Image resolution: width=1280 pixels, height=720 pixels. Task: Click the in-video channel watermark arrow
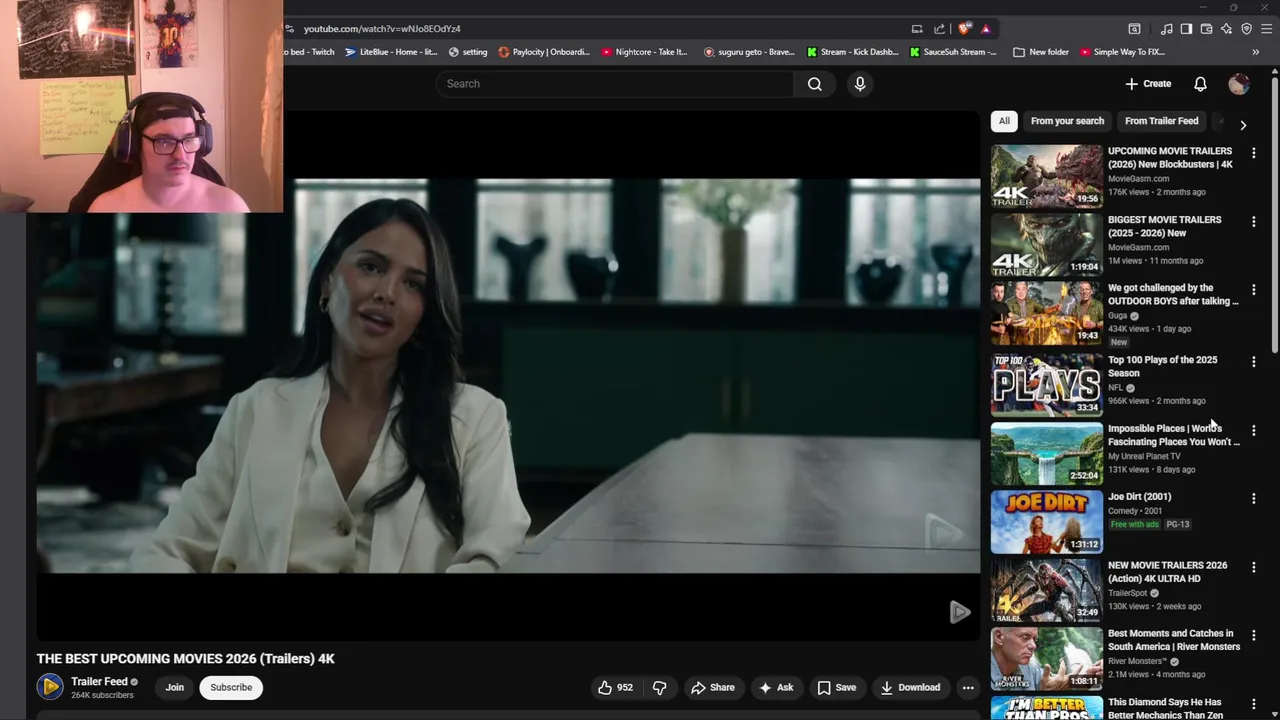click(959, 612)
